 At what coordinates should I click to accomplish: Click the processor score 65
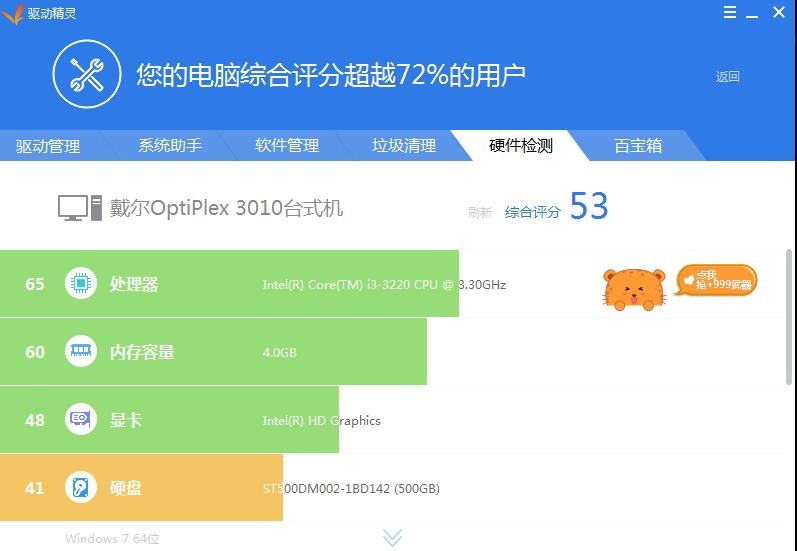pos(35,284)
